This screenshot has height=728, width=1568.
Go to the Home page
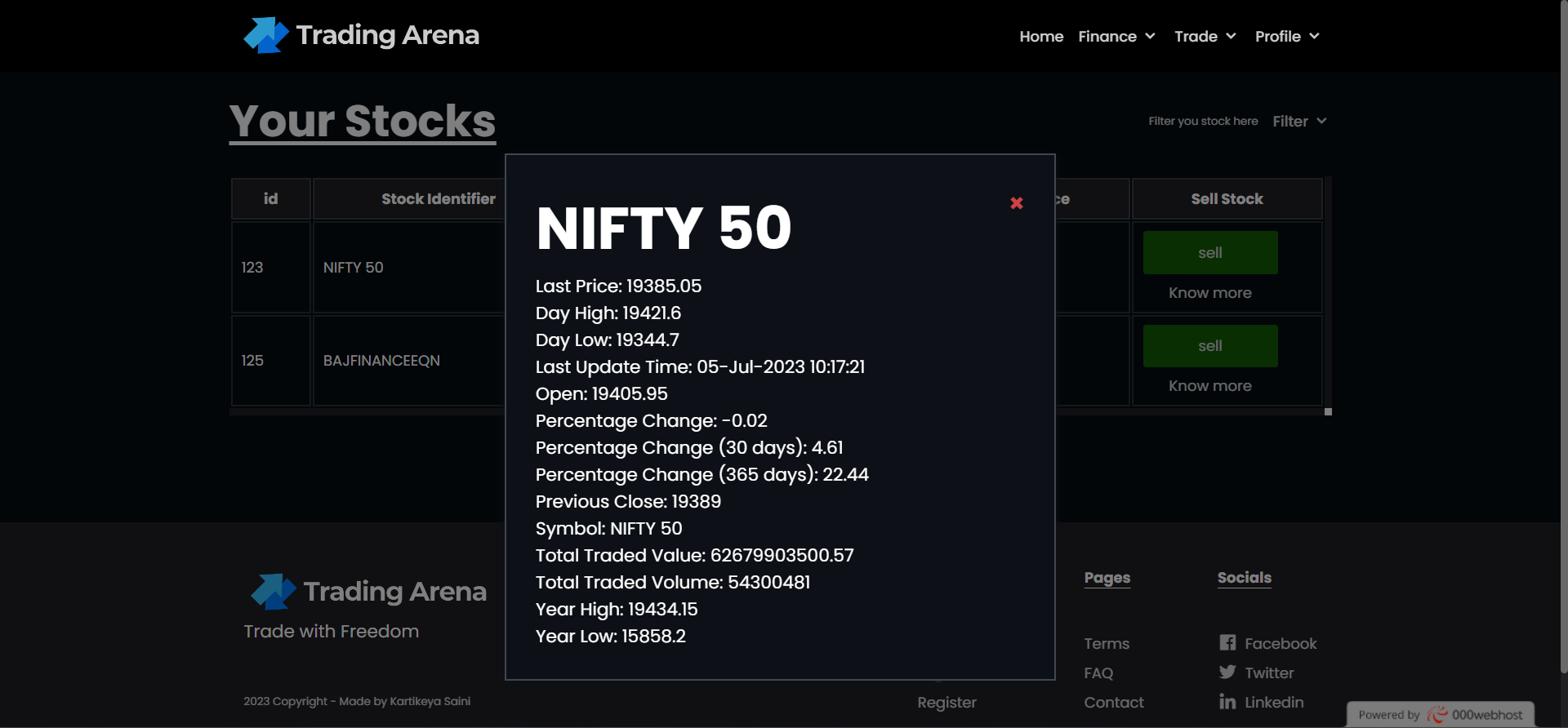(x=1041, y=36)
